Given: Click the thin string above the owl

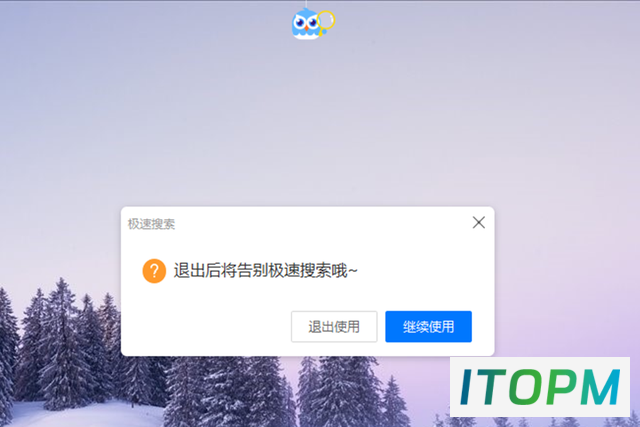Looking at the screenshot, I should pos(306,4).
